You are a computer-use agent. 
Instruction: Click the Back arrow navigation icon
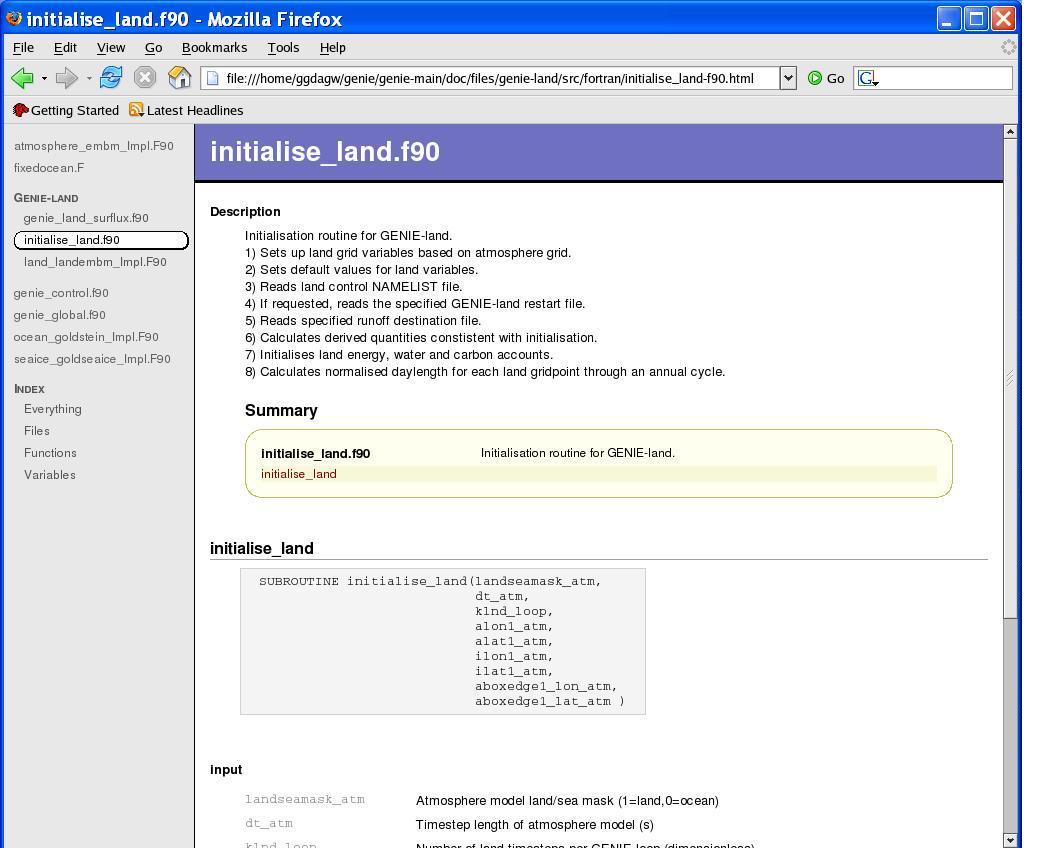[x=22, y=78]
